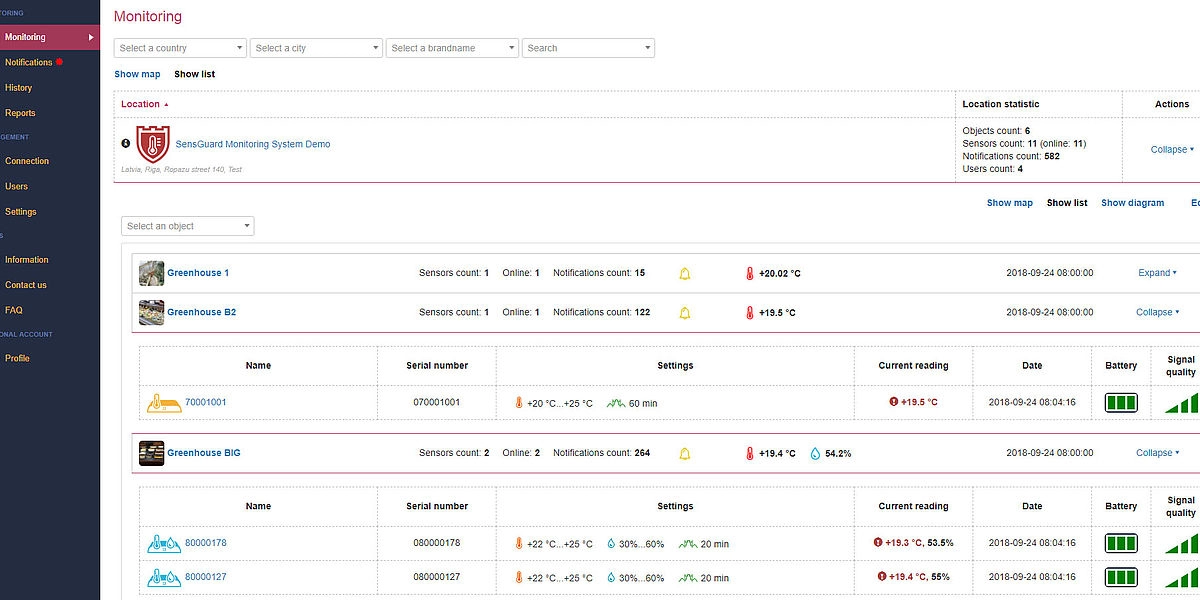Expand the Greenhouse 1 object
Image resolution: width=1200 pixels, height=600 pixels.
point(1157,273)
